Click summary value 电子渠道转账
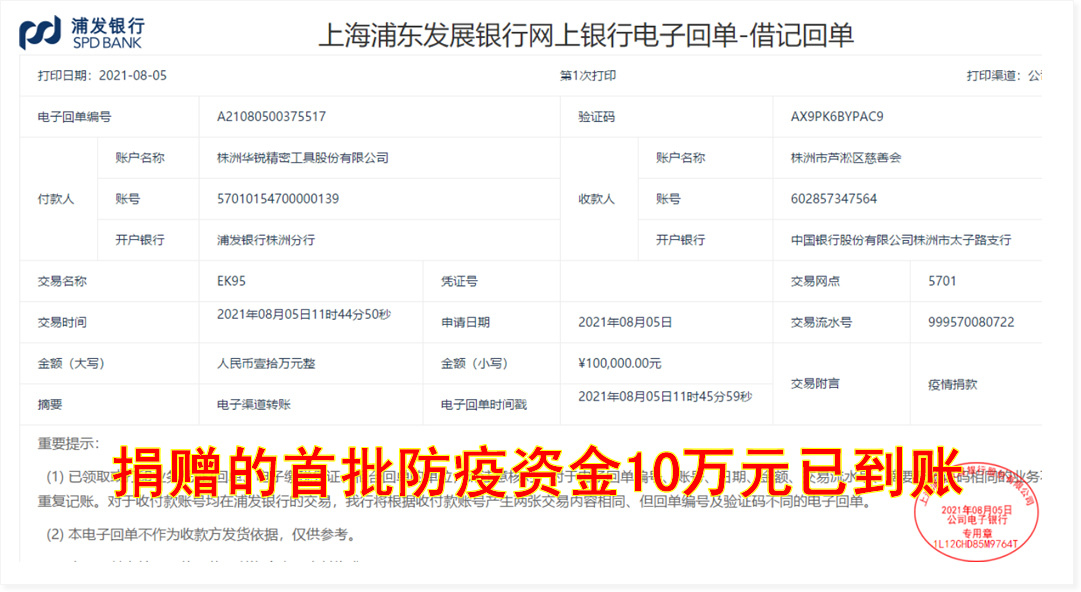Viewport: 1081px width, 592px height. (253, 405)
